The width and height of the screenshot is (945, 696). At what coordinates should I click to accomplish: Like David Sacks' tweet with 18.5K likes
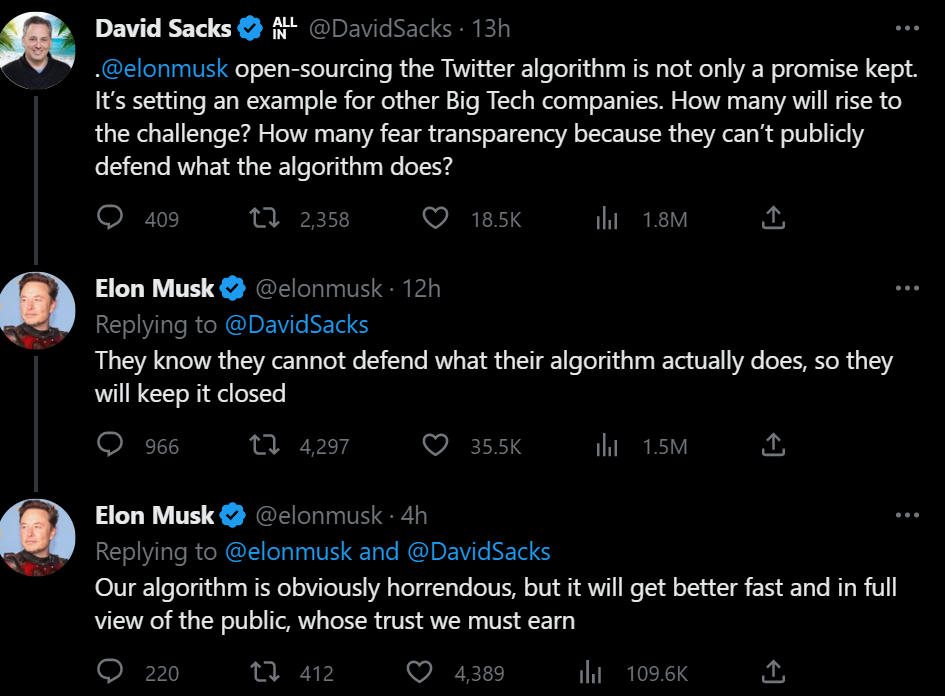pos(435,218)
